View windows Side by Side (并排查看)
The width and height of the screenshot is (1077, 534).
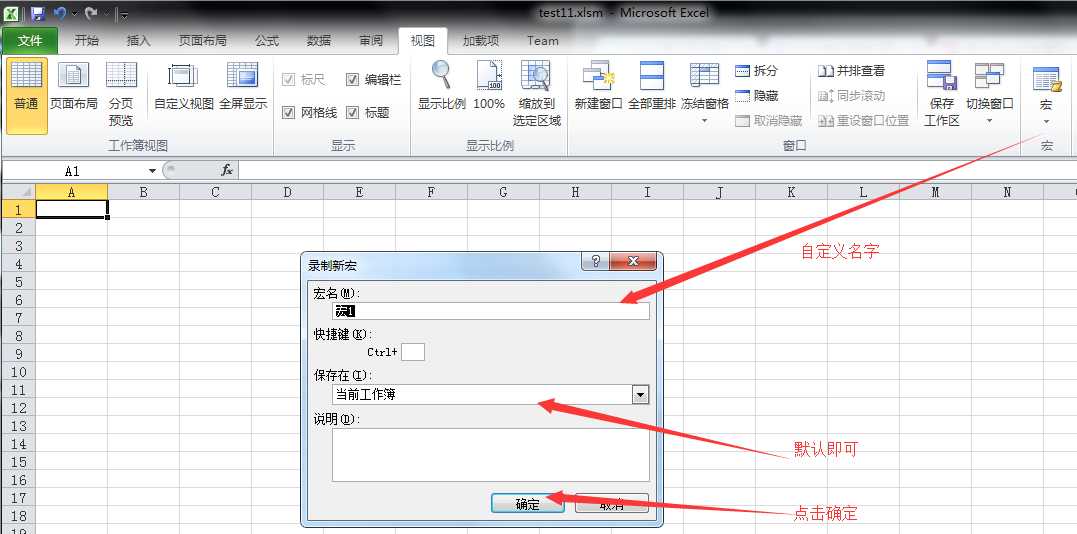[851, 71]
